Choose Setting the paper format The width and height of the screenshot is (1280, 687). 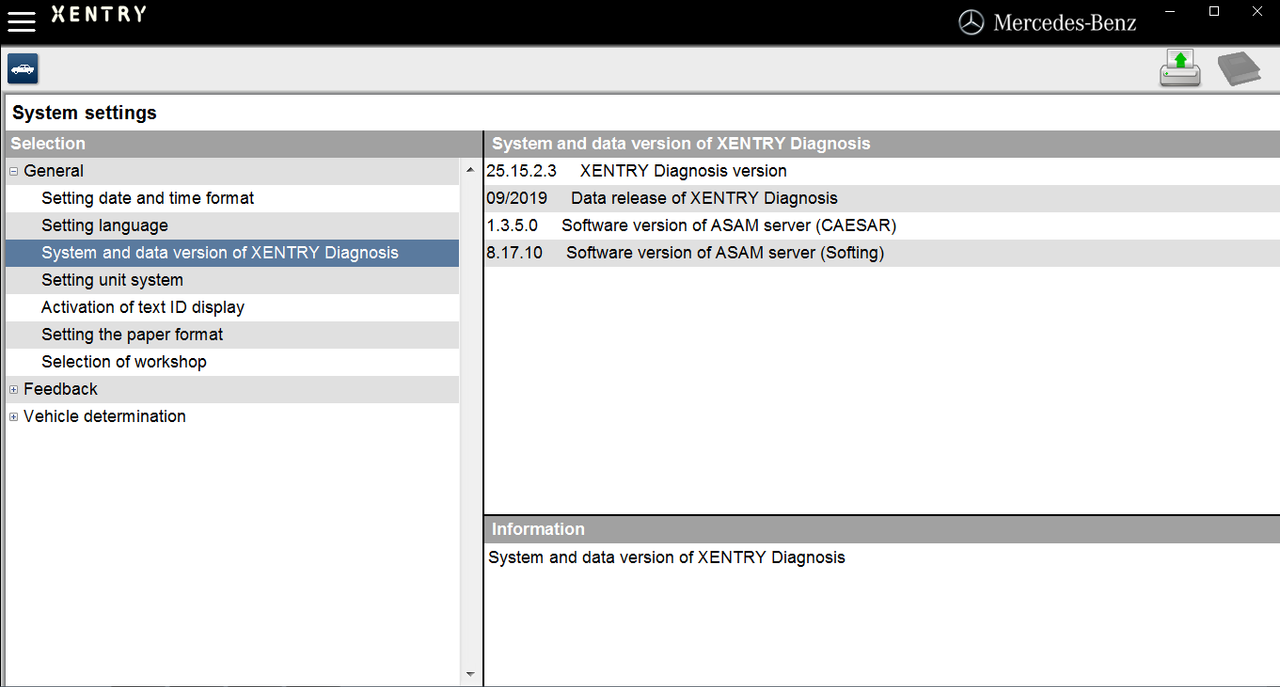pyautogui.click(x=232, y=334)
